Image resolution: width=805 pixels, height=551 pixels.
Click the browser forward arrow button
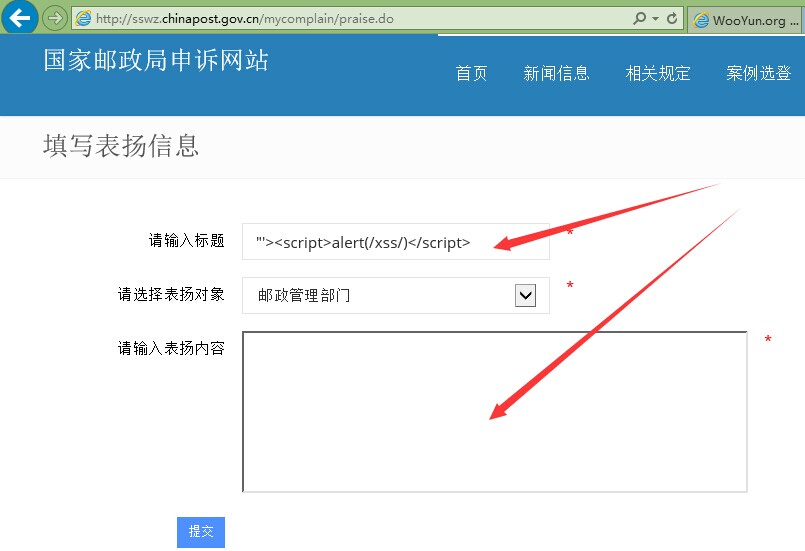[x=54, y=19]
